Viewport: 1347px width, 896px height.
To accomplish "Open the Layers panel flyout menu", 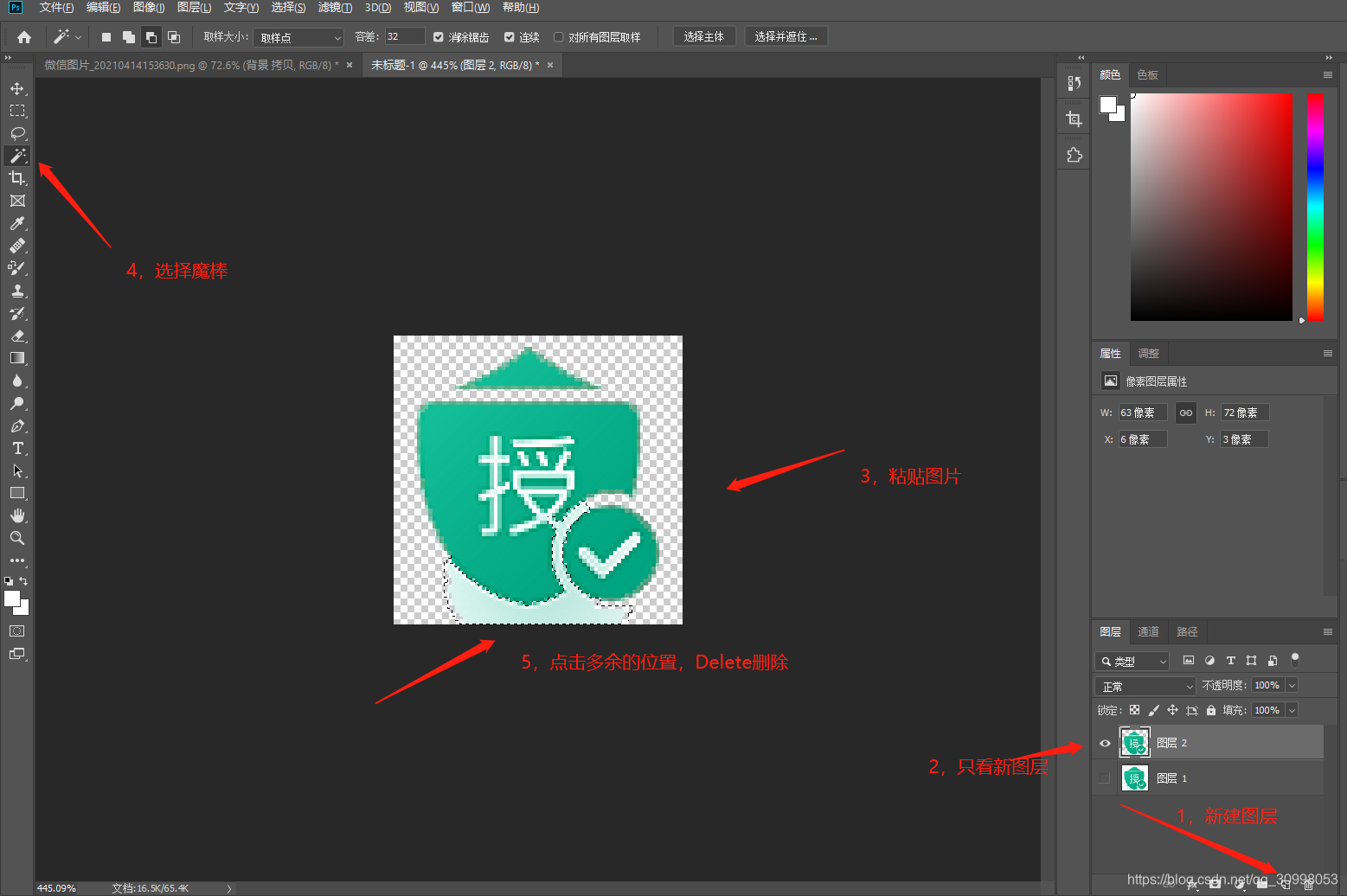I will coord(1328,632).
